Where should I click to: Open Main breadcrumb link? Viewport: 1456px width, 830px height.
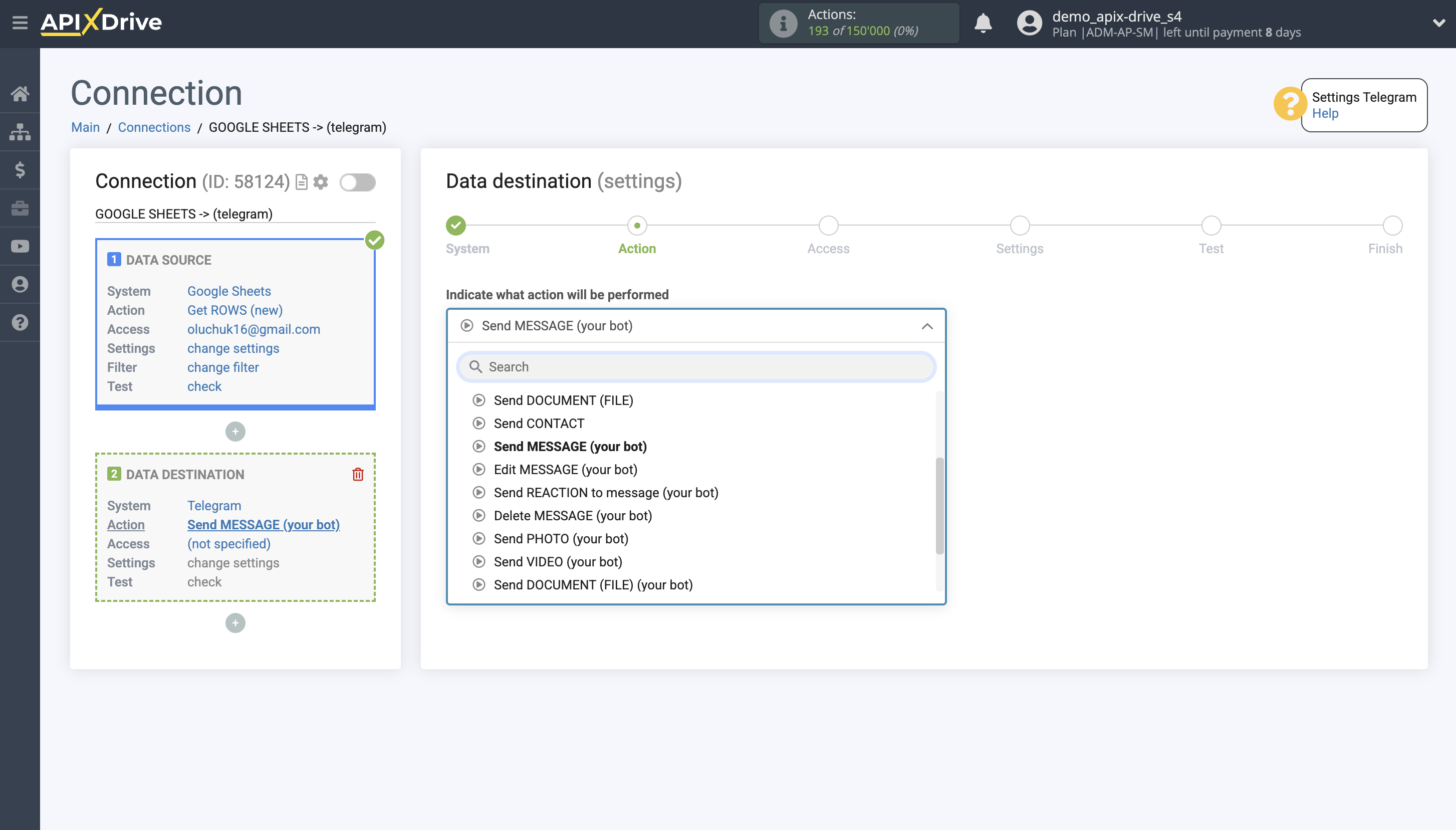86,127
